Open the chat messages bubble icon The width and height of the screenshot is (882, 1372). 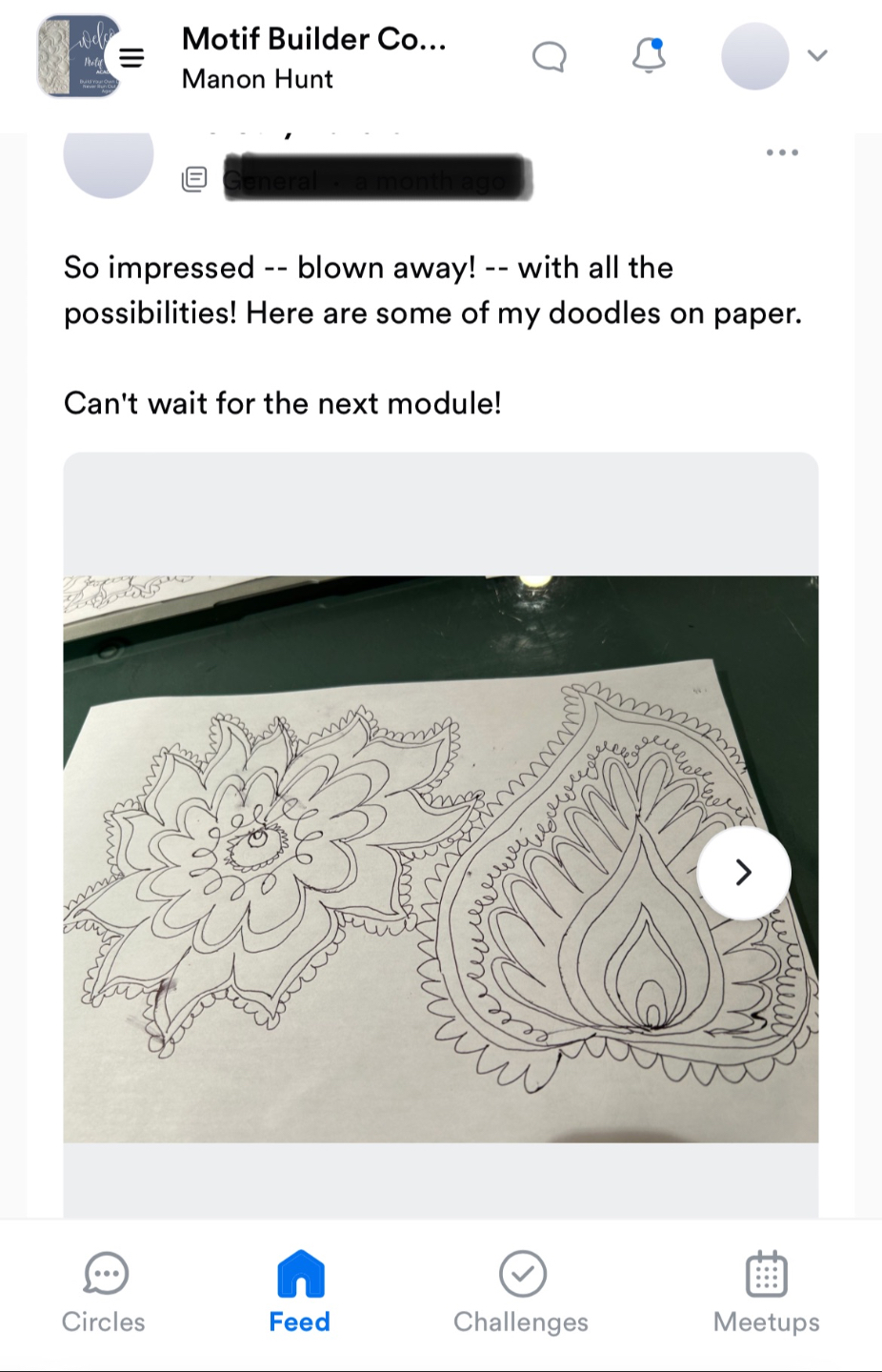tap(550, 57)
